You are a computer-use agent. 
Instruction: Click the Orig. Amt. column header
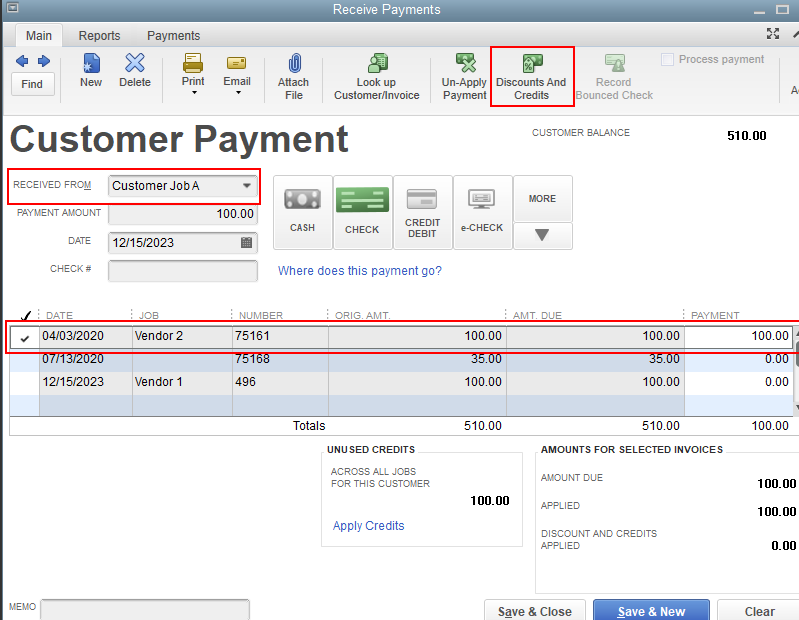pos(362,315)
